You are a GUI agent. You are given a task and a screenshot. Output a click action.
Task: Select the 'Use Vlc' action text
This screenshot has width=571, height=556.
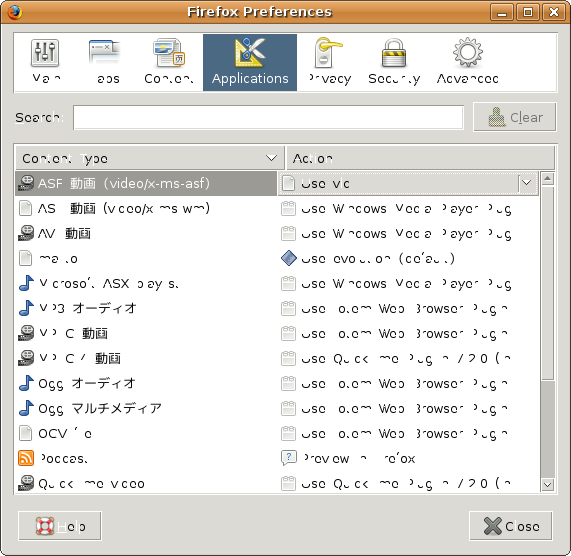pos(325,184)
